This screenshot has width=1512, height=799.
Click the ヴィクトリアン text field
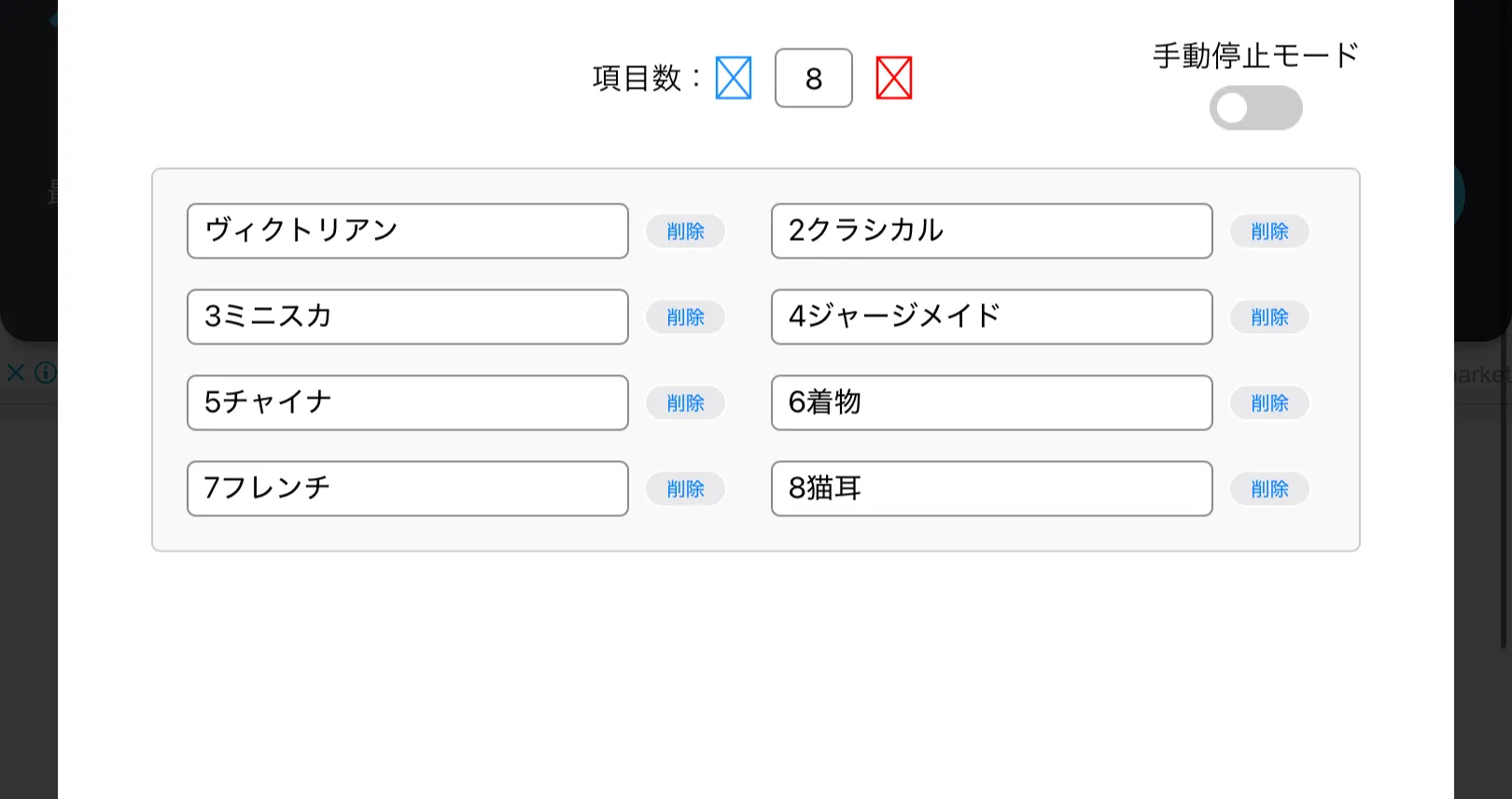tap(408, 231)
